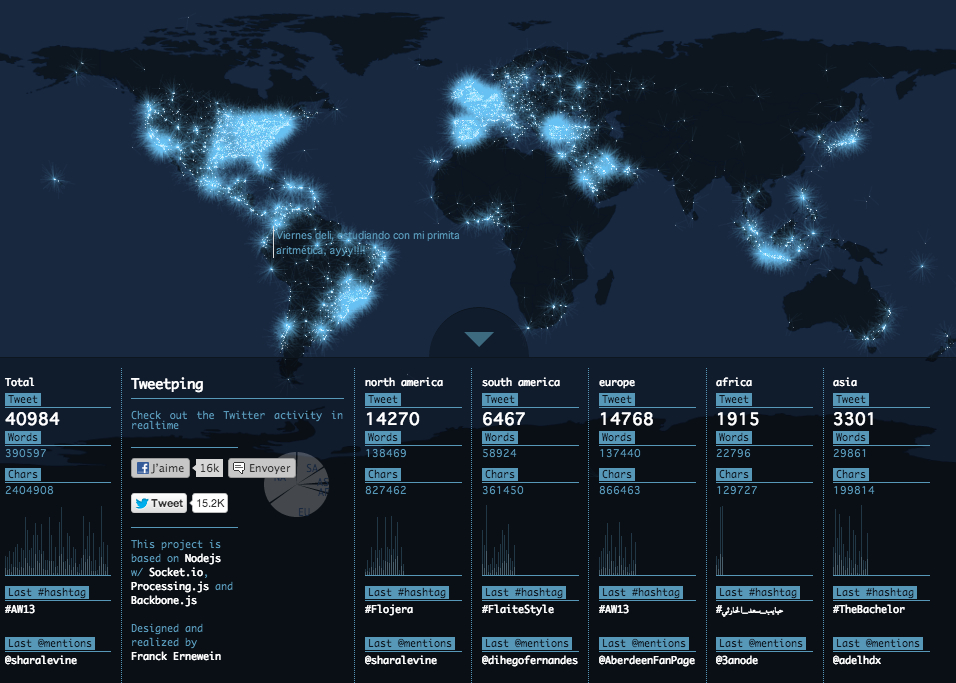
Task: Open the Processing.js link
Action: 169,586
